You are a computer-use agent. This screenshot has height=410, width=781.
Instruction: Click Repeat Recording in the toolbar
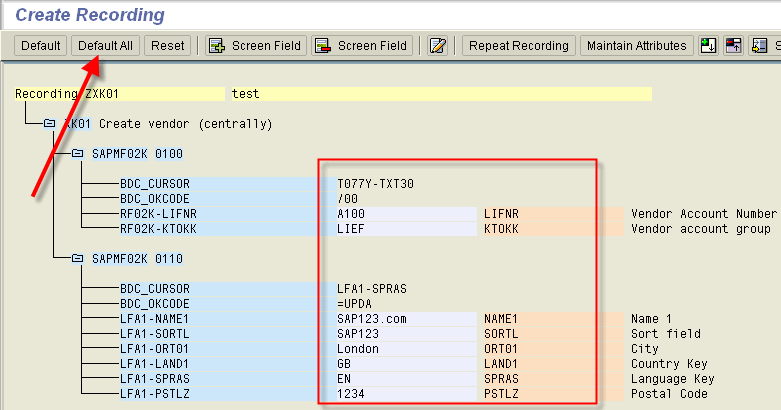tap(518, 46)
